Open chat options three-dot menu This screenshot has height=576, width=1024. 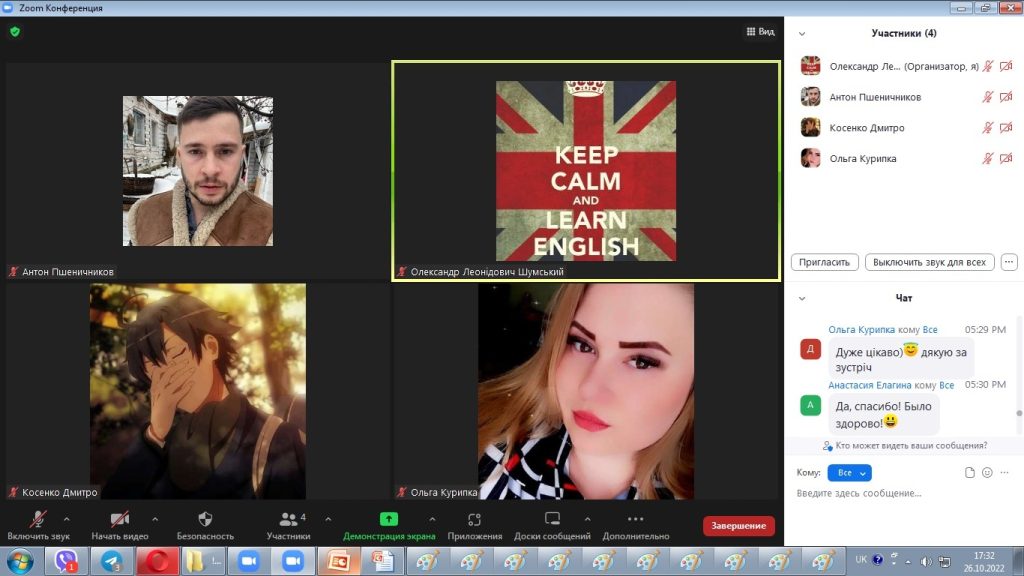click(x=1004, y=472)
